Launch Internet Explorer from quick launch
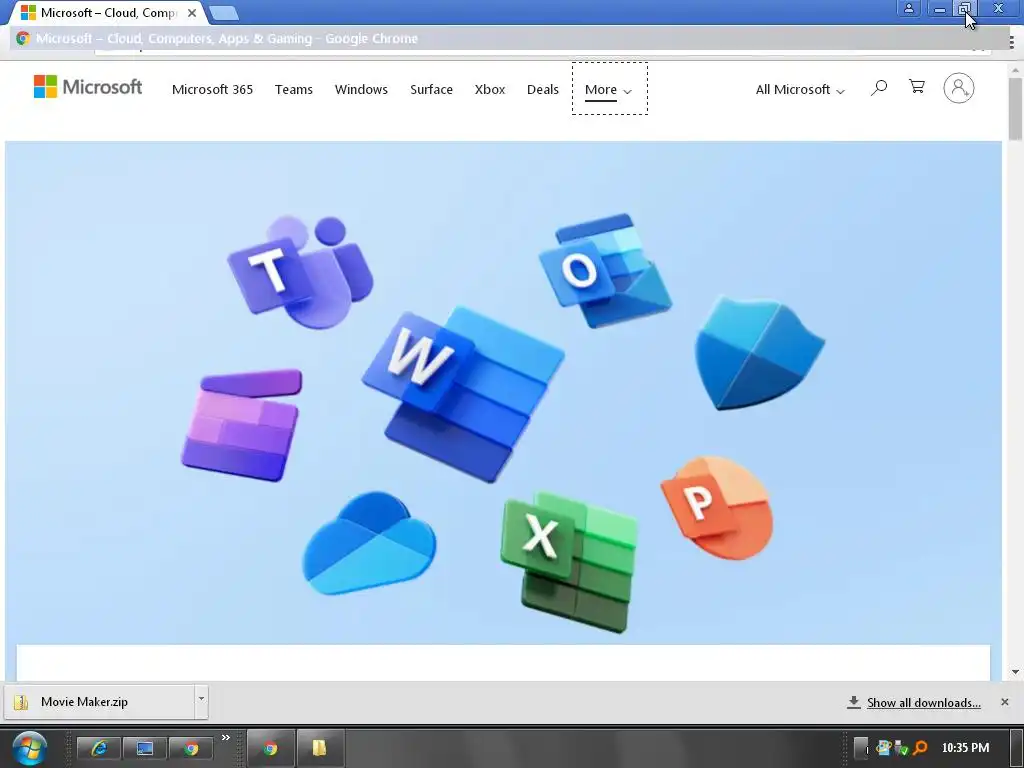Image resolution: width=1024 pixels, height=768 pixels. [99, 748]
